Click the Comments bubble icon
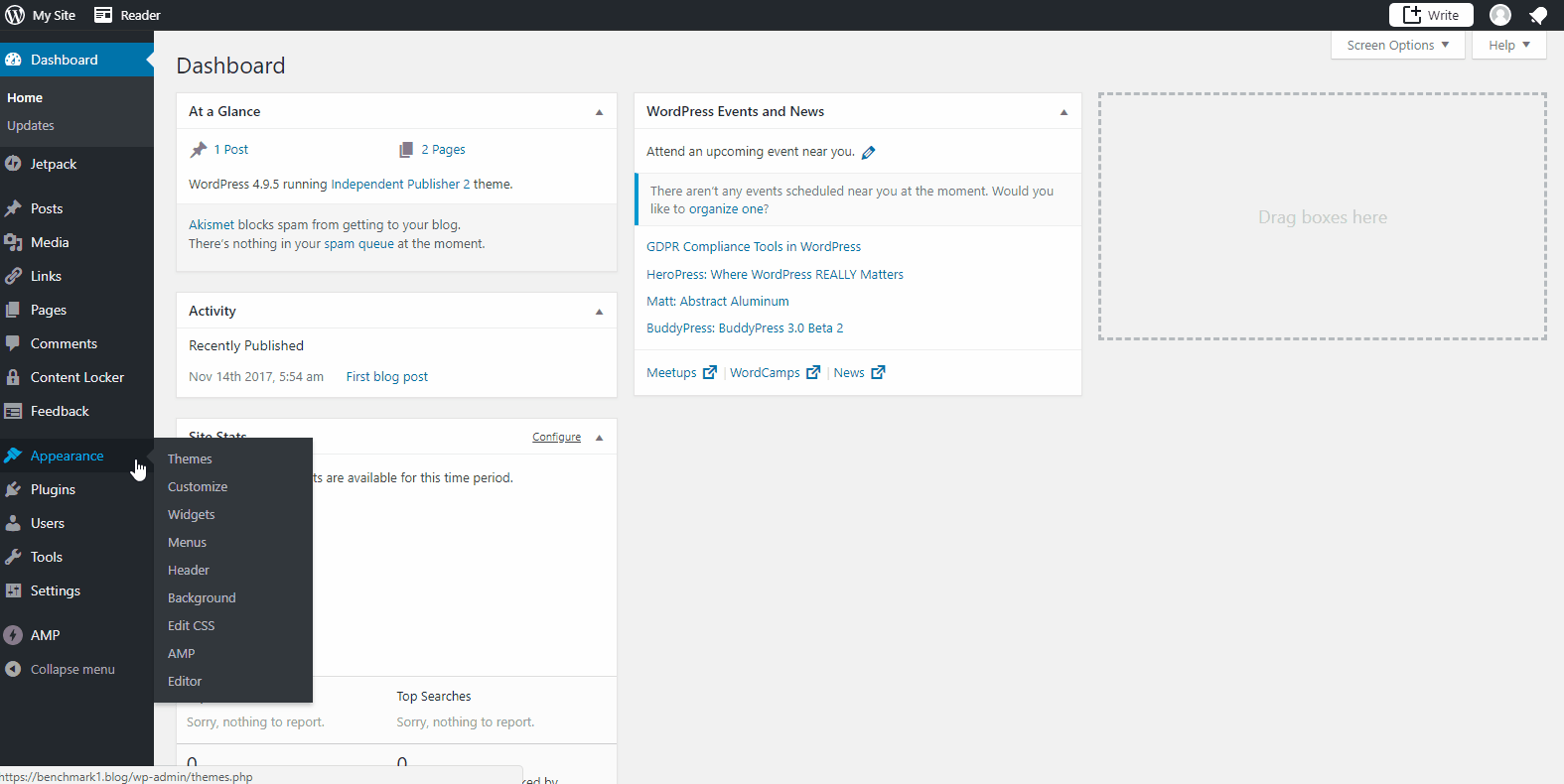This screenshot has width=1564, height=784. (13, 343)
